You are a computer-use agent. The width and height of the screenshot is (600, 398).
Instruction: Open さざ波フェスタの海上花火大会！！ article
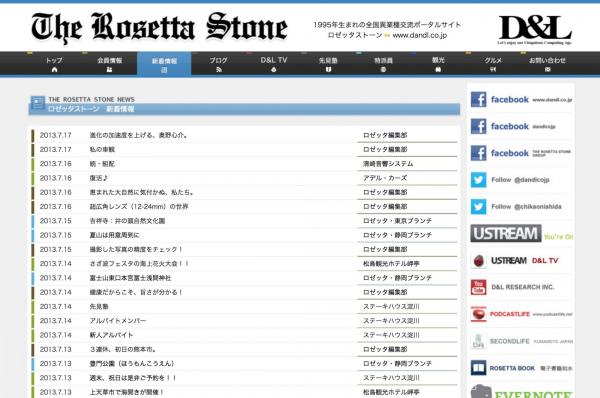[x=139, y=264]
